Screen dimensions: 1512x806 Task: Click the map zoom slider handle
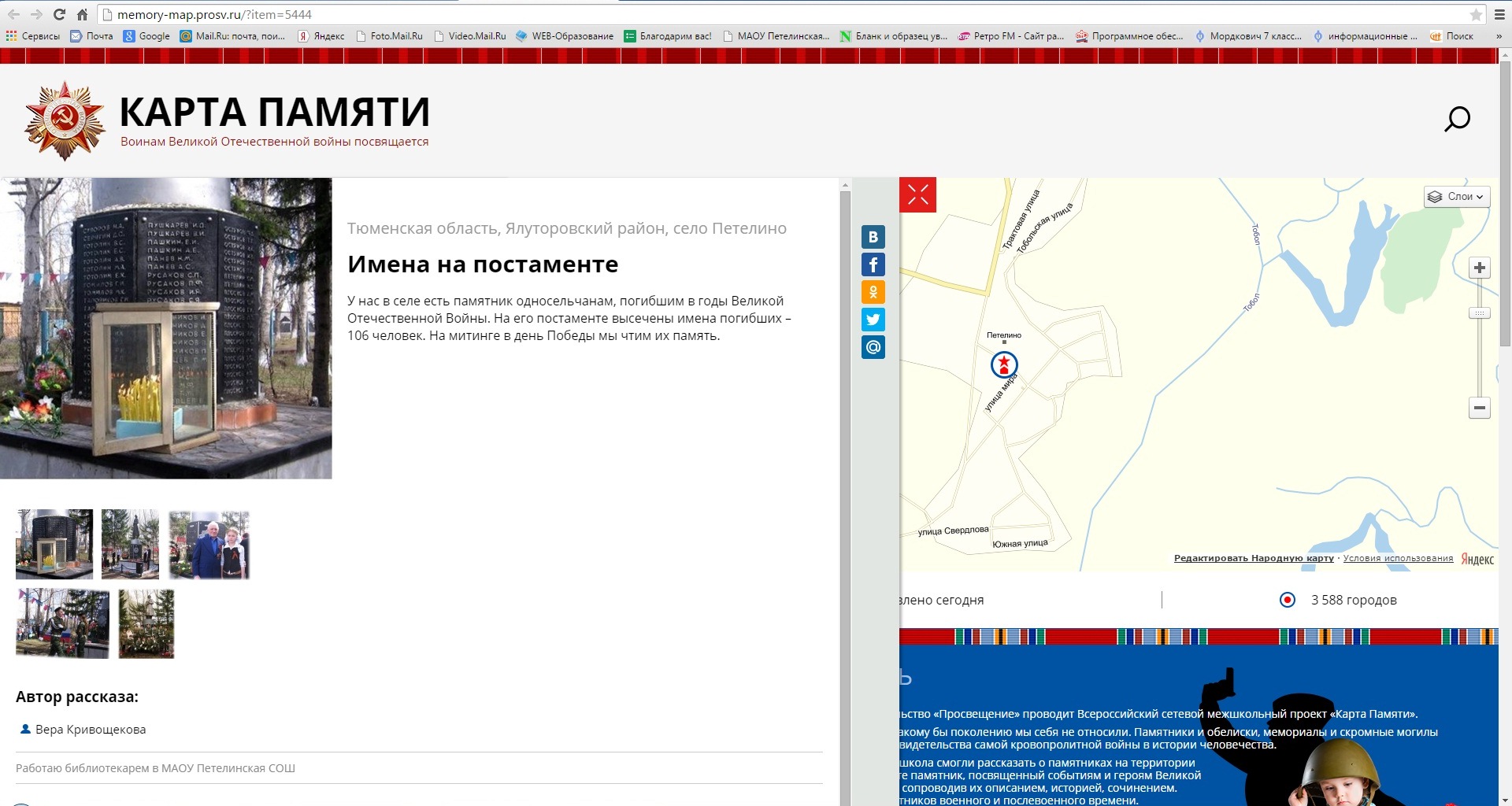pos(1480,313)
